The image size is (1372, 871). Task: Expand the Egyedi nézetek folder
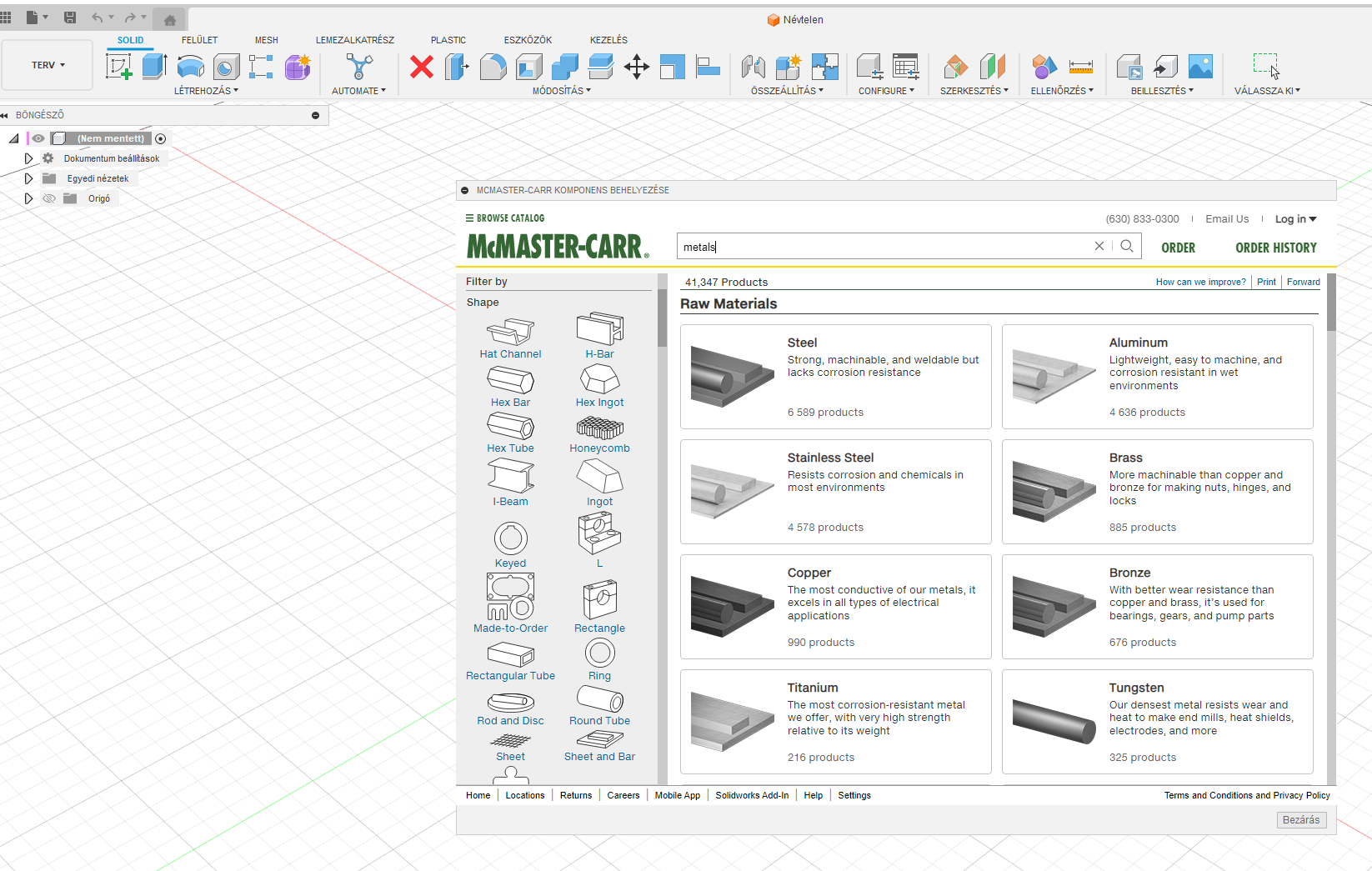(x=28, y=178)
